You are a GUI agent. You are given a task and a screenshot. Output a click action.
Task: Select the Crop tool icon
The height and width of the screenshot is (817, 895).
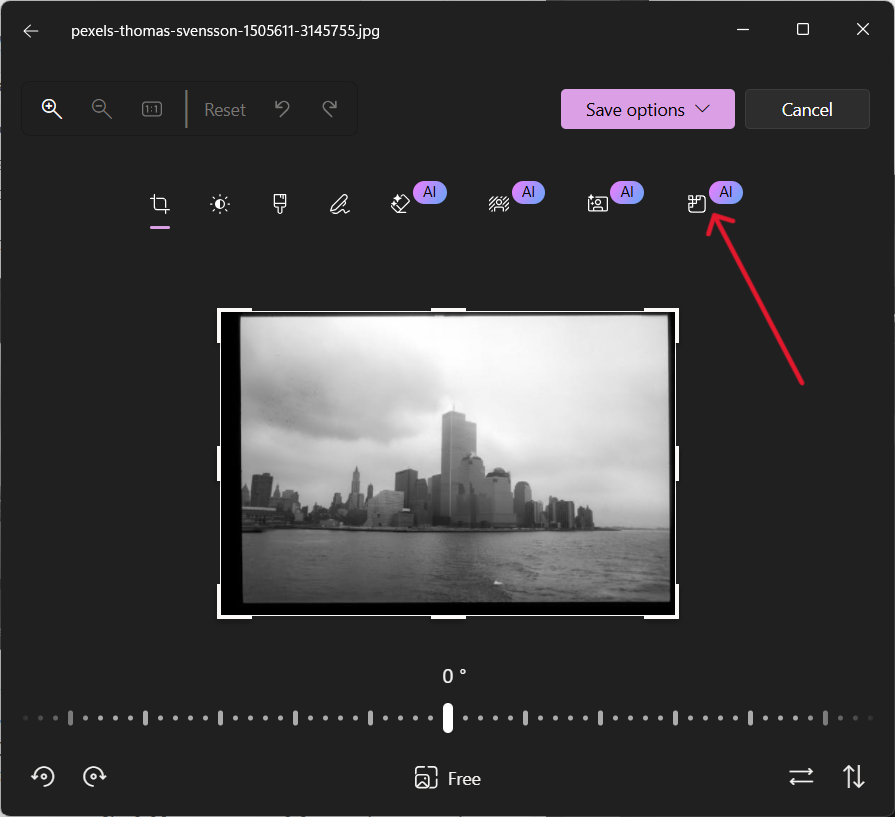pyautogui.click(x=160, y=204)
